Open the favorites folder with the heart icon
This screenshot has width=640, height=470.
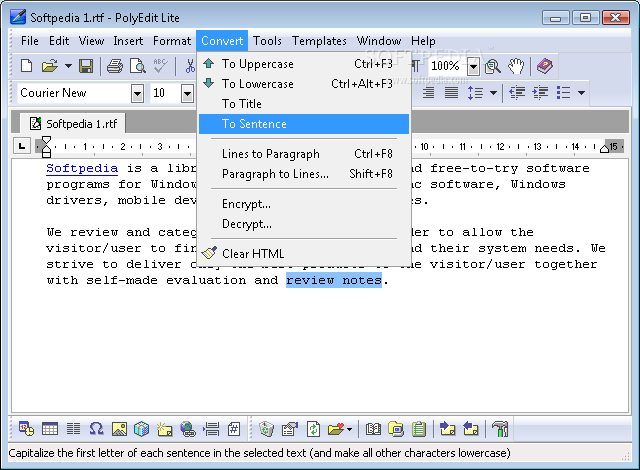336,429
